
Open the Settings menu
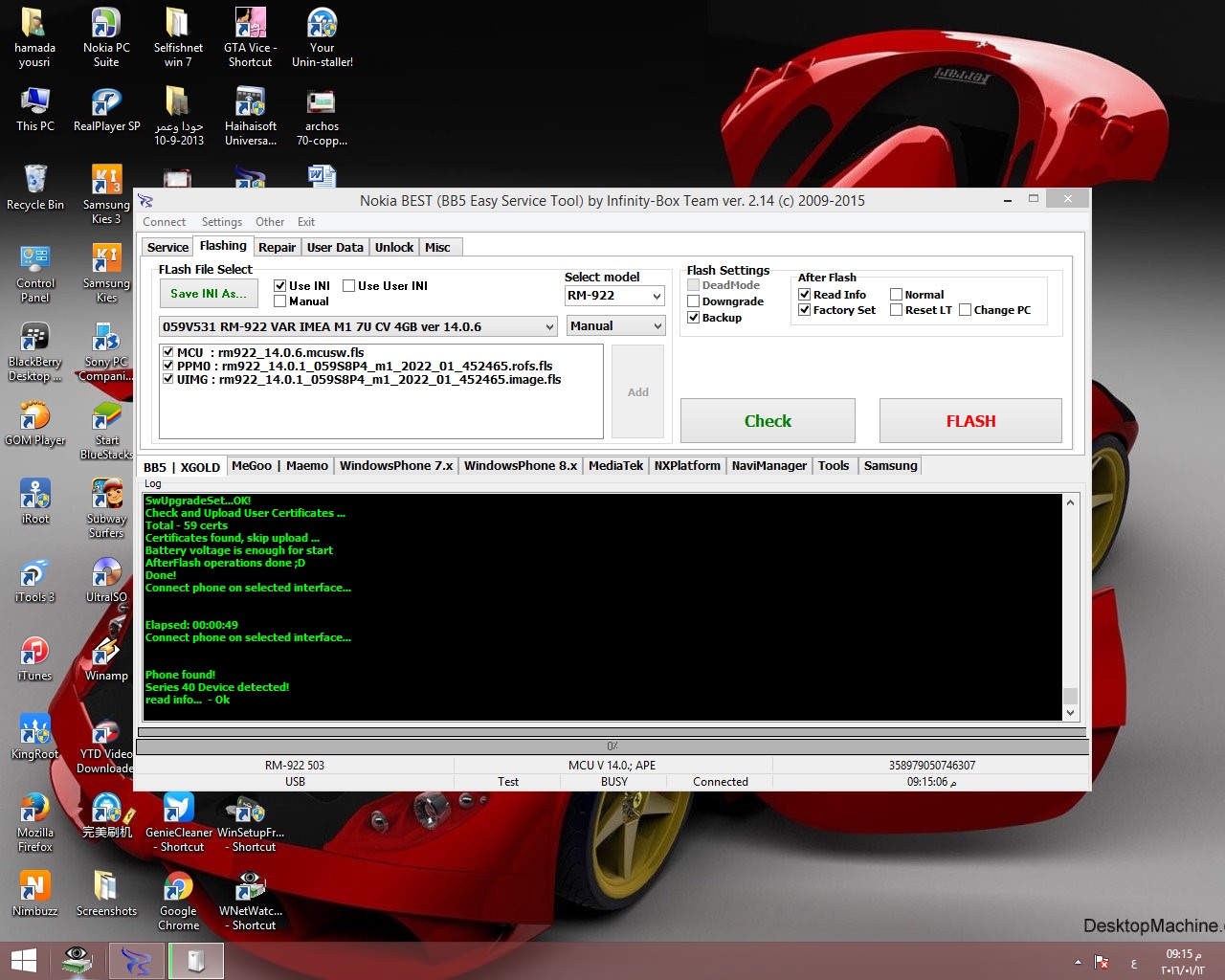222,222
